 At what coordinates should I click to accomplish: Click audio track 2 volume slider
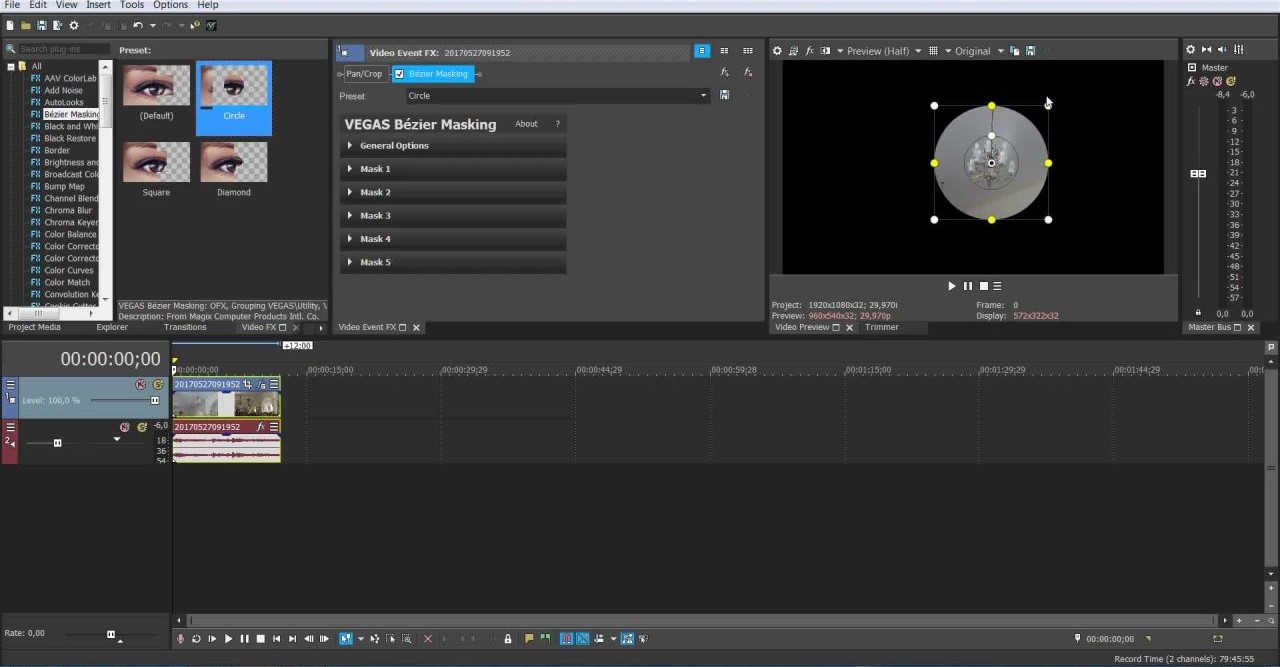click(x=57, y=442)
